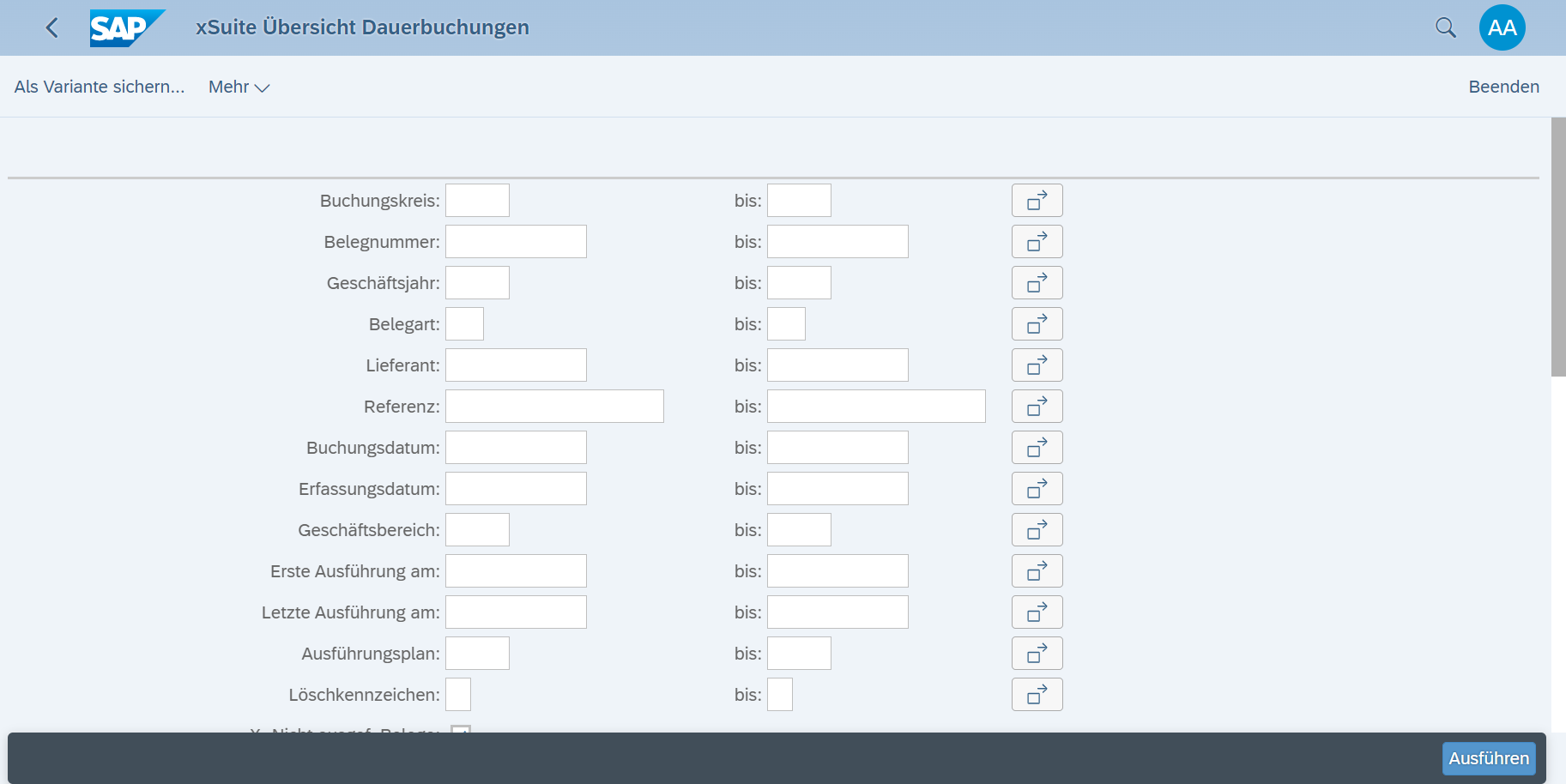Click the Belegart from input field
1566x784 pixels.
coord(464,324)
